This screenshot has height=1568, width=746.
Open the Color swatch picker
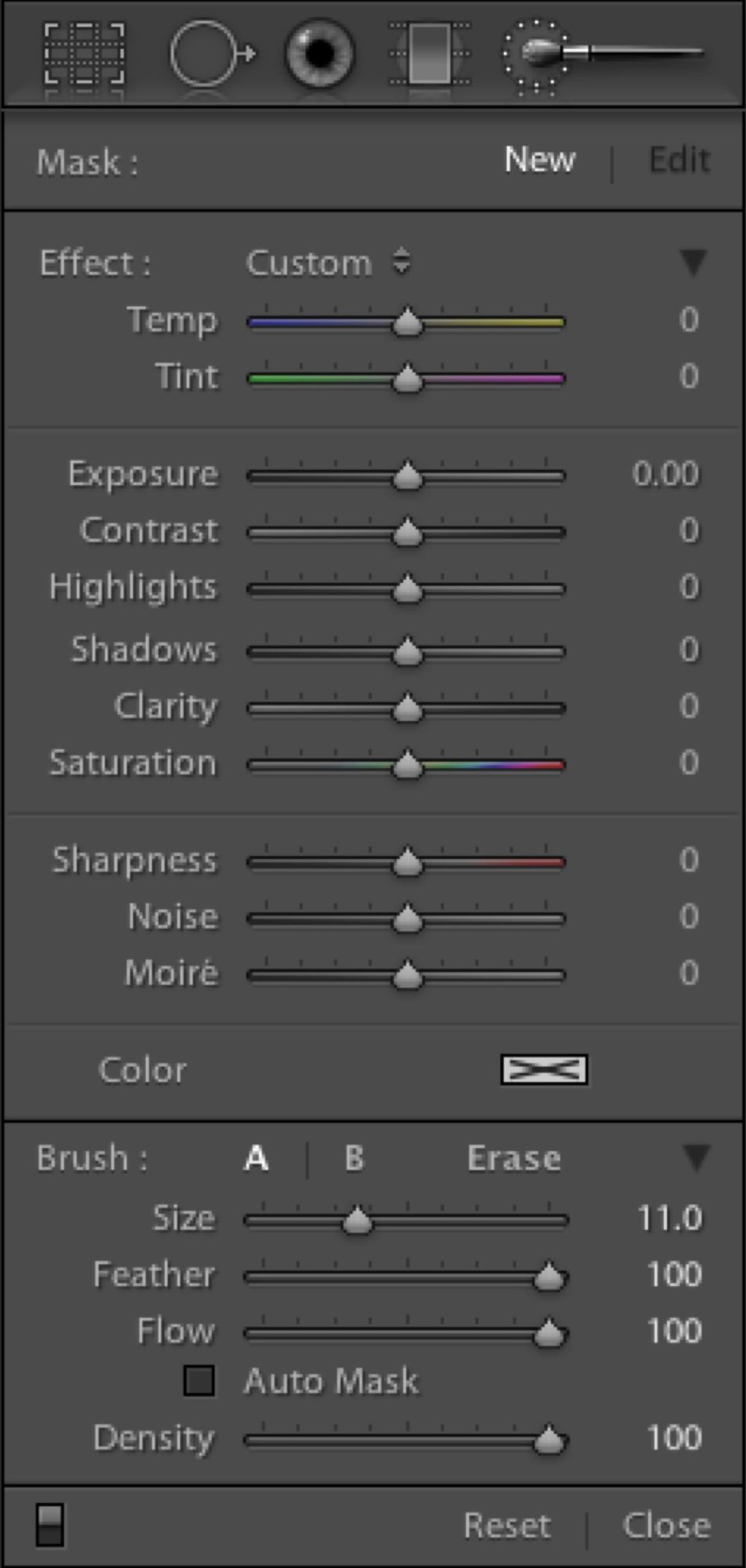tap(544, 1069)
